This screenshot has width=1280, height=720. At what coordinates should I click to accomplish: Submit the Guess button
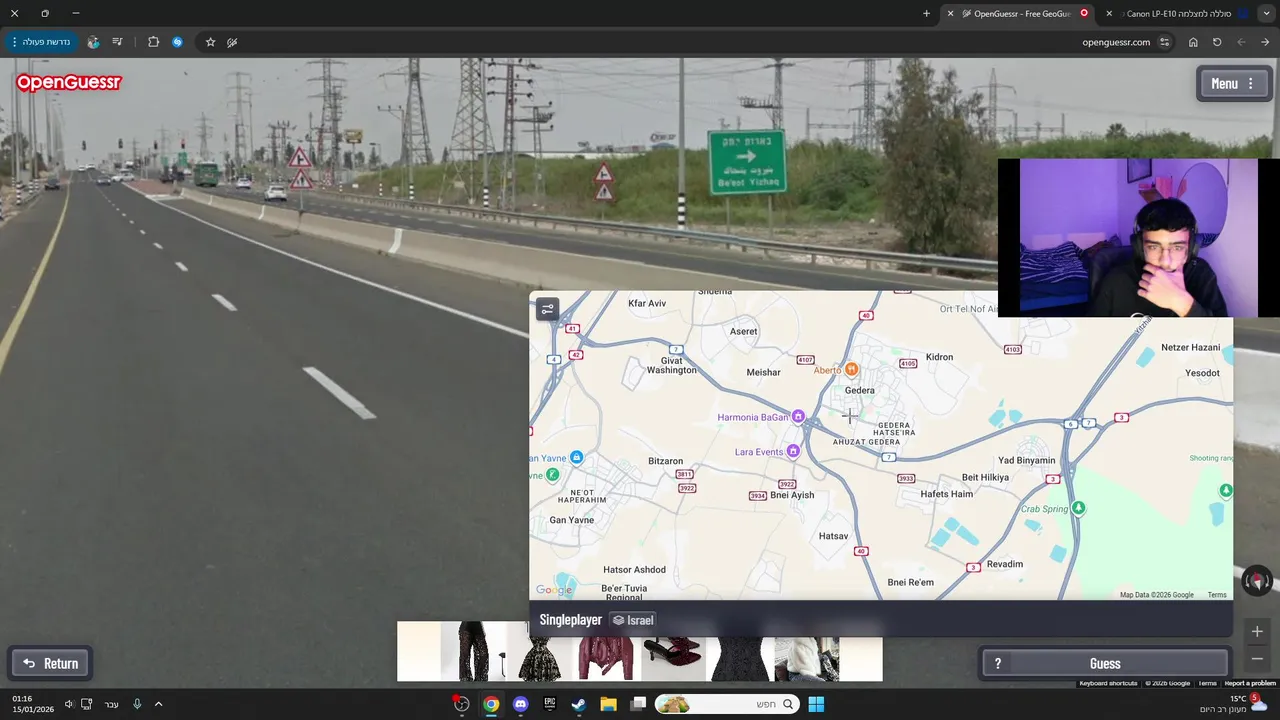tap(1105, 663)
